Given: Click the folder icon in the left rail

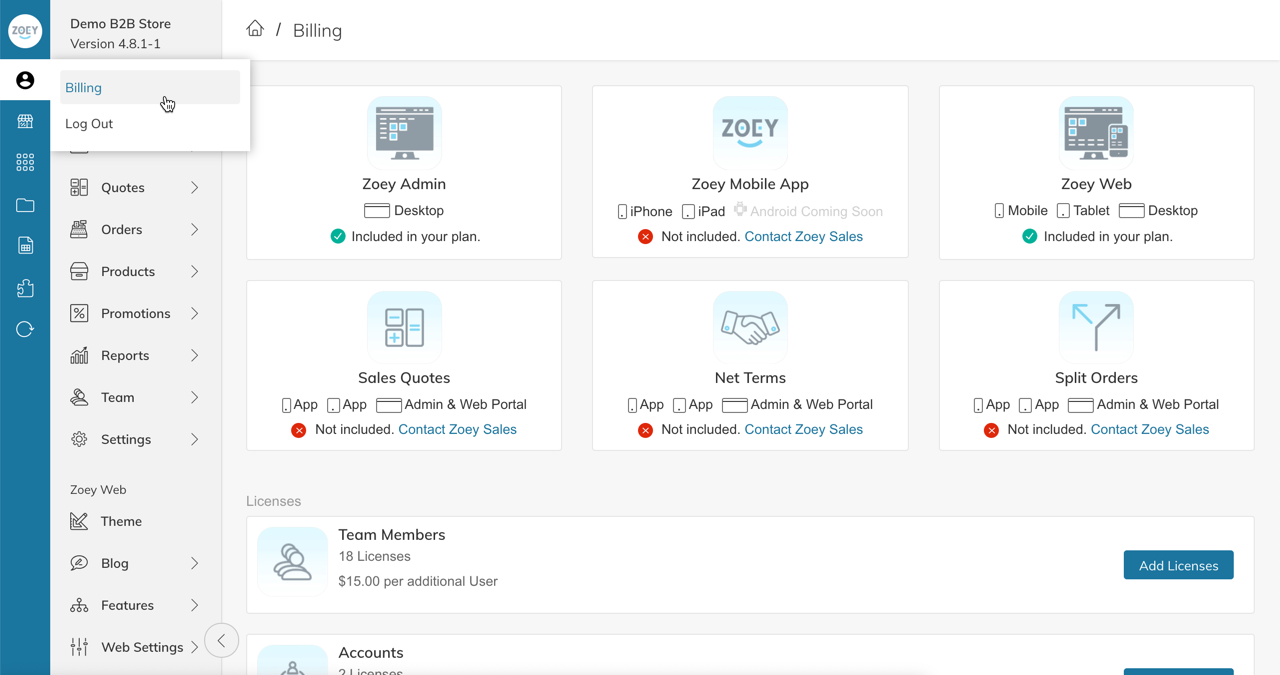Looking at the screenshot, I should click(x=25, y=205).
